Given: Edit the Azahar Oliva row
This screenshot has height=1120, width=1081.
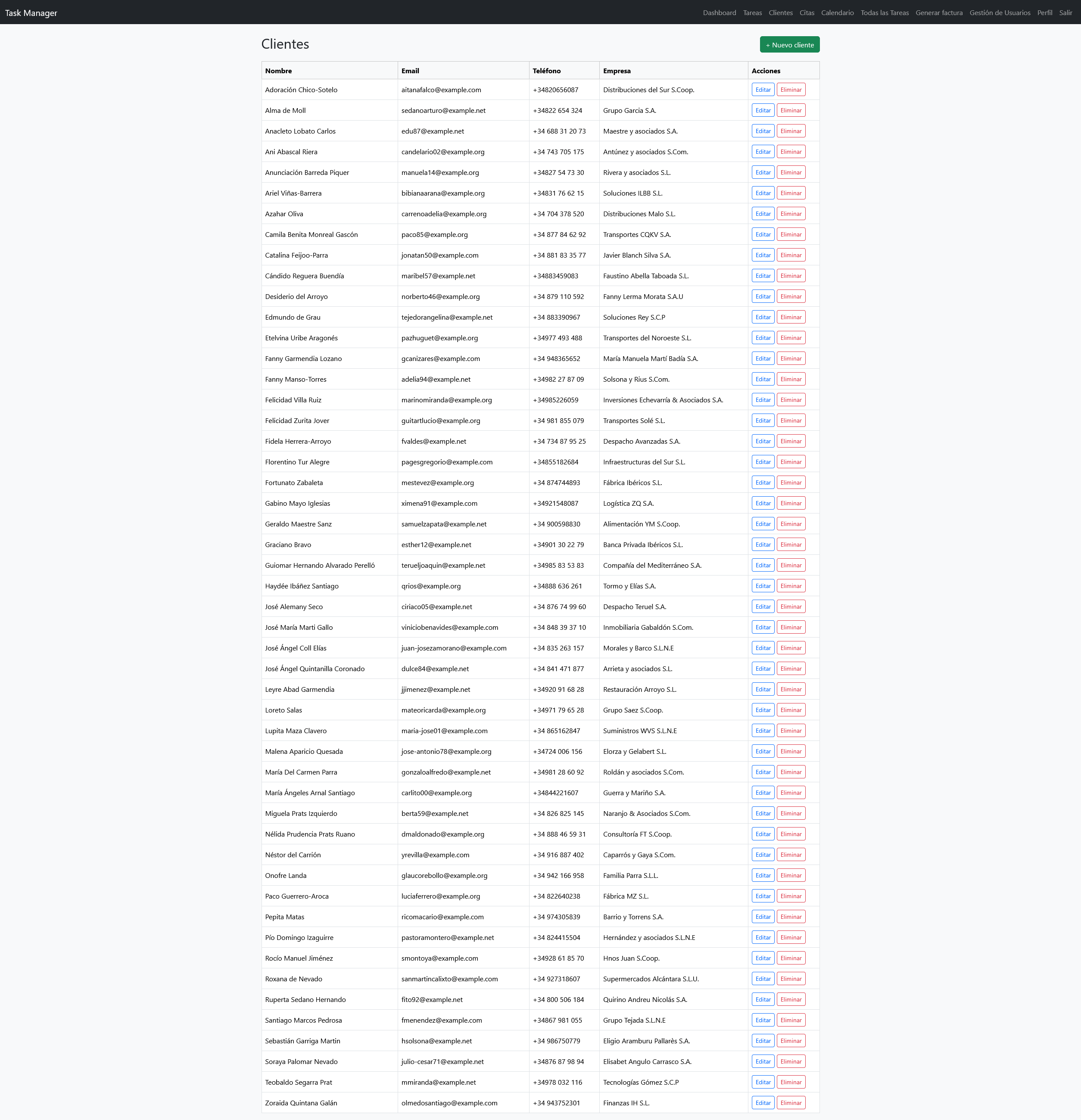Looking at the screenshot, I should coord(763,214).
